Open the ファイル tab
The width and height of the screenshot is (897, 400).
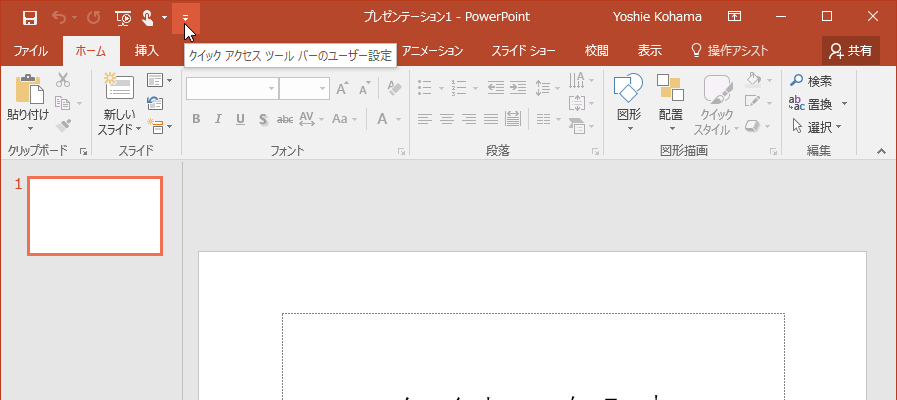pos(30,51)
